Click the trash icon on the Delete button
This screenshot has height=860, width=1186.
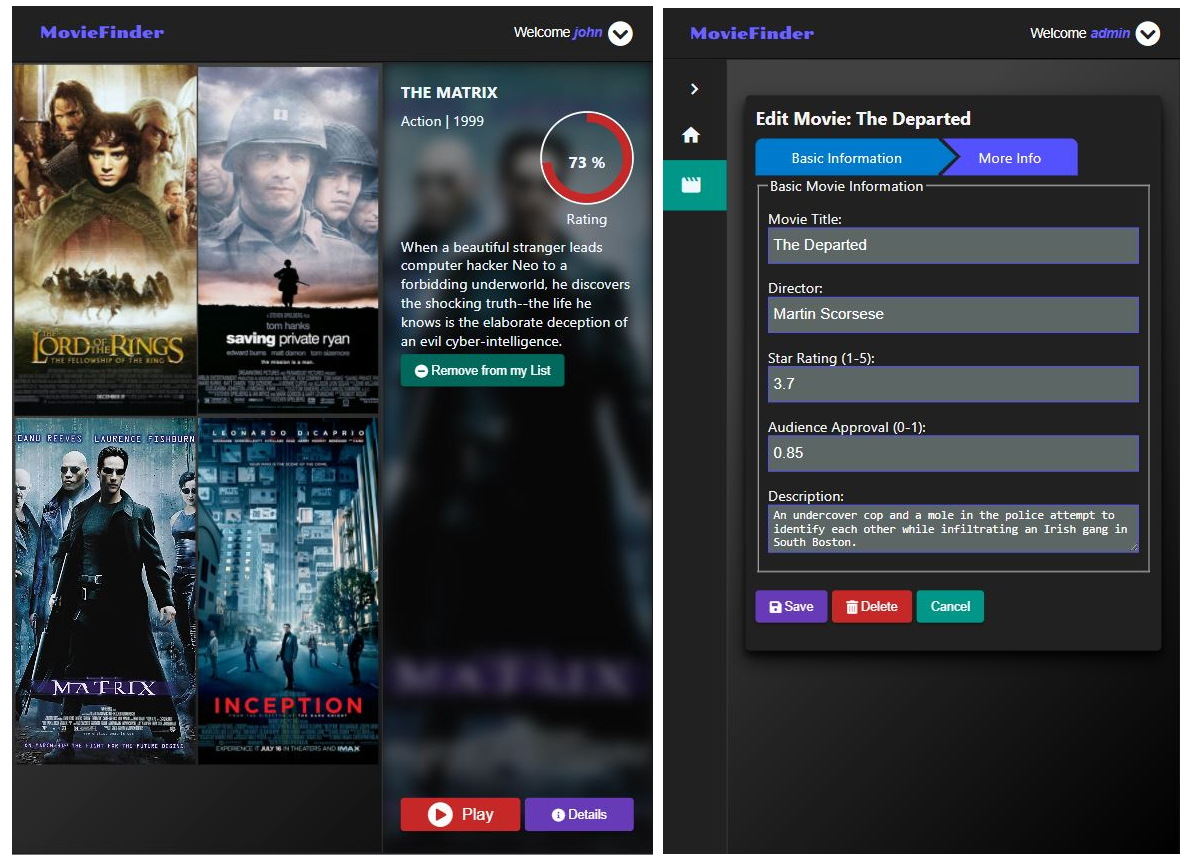(x=854, y=606)
